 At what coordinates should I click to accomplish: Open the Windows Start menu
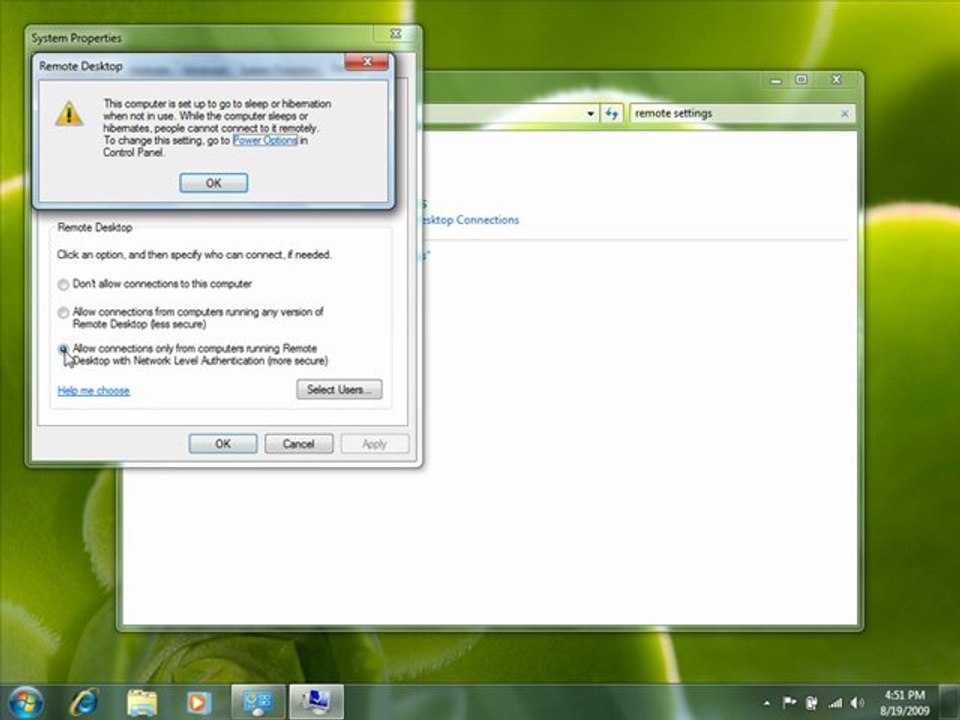pyautogui.click(x=26, y=702)
